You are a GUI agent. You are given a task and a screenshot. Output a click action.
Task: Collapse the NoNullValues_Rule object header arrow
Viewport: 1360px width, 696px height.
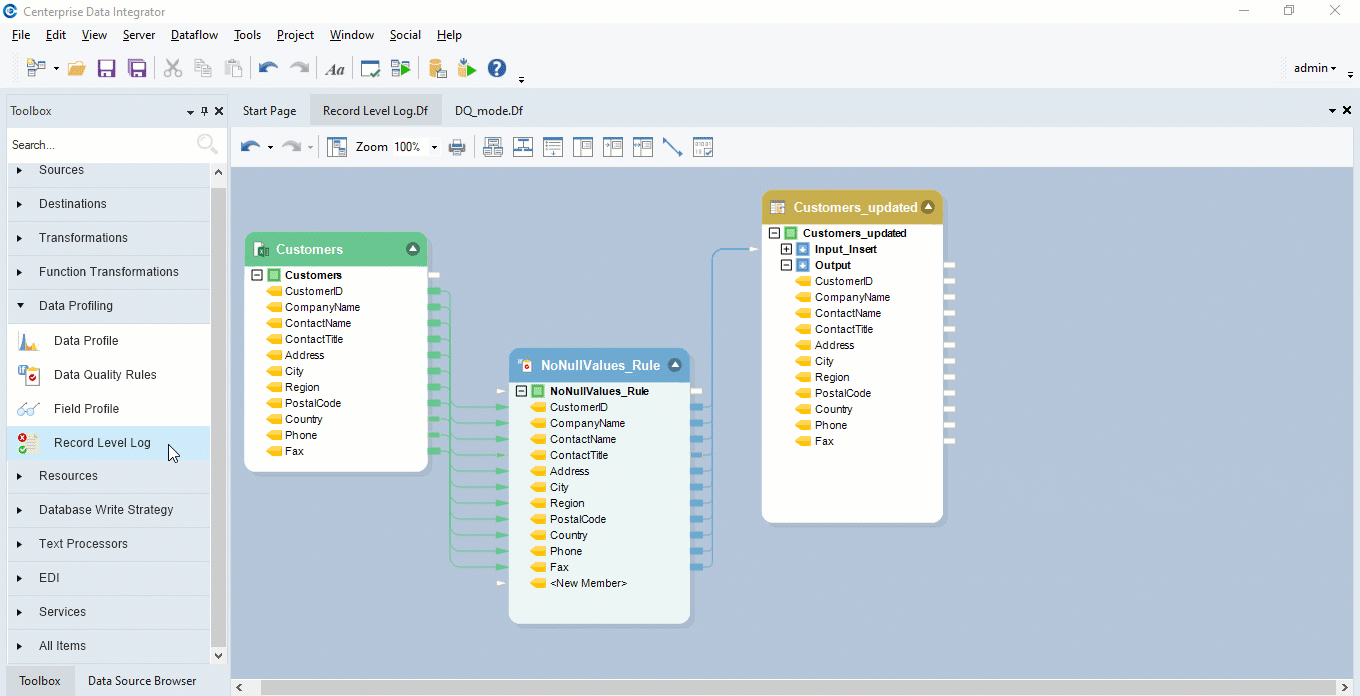pos(675,365)
